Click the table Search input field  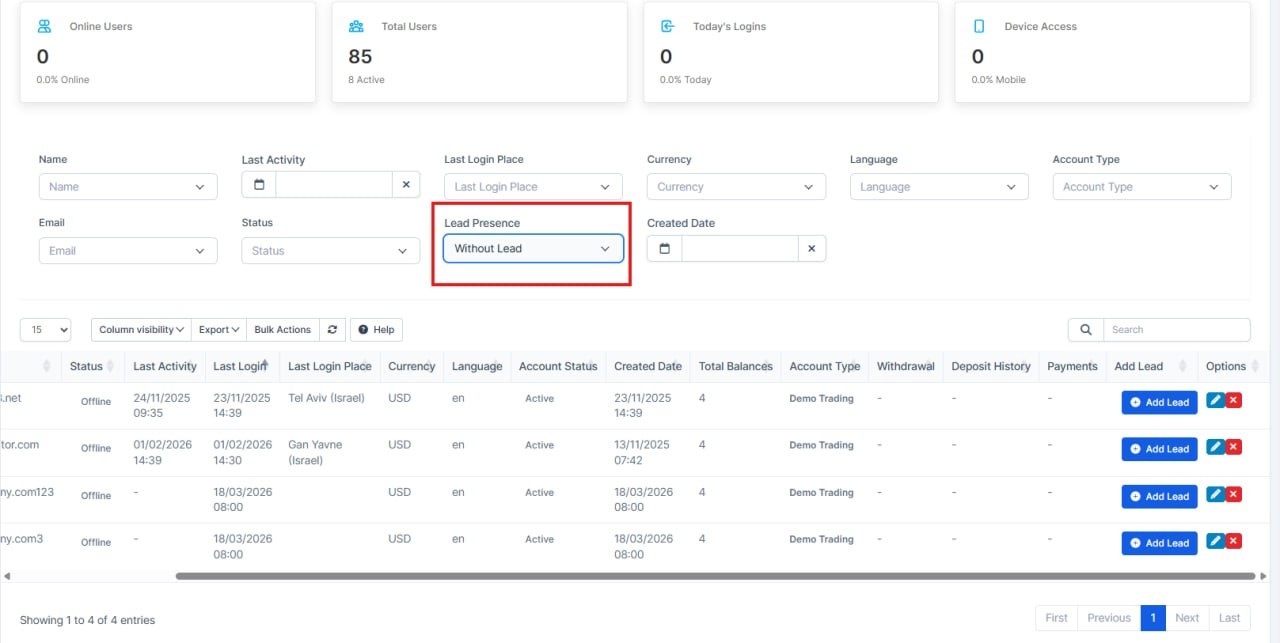click(x=1176, y=330)
